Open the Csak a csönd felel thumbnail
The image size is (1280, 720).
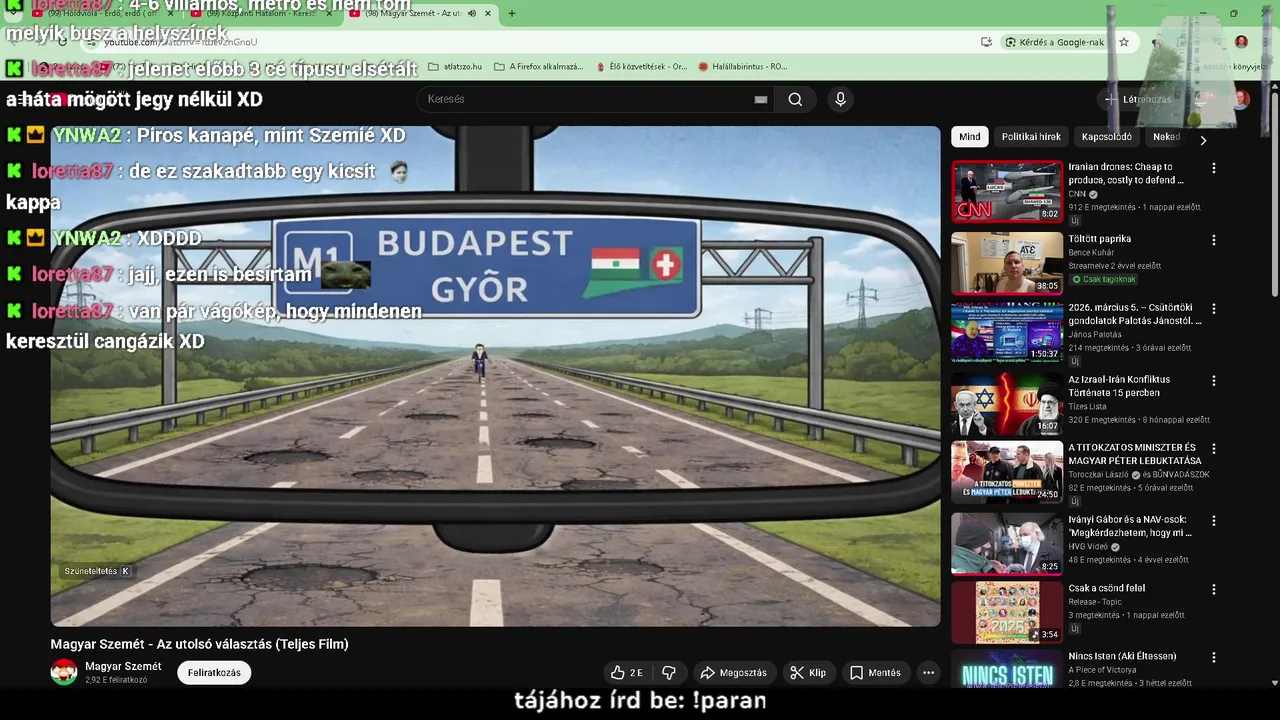1007,612
